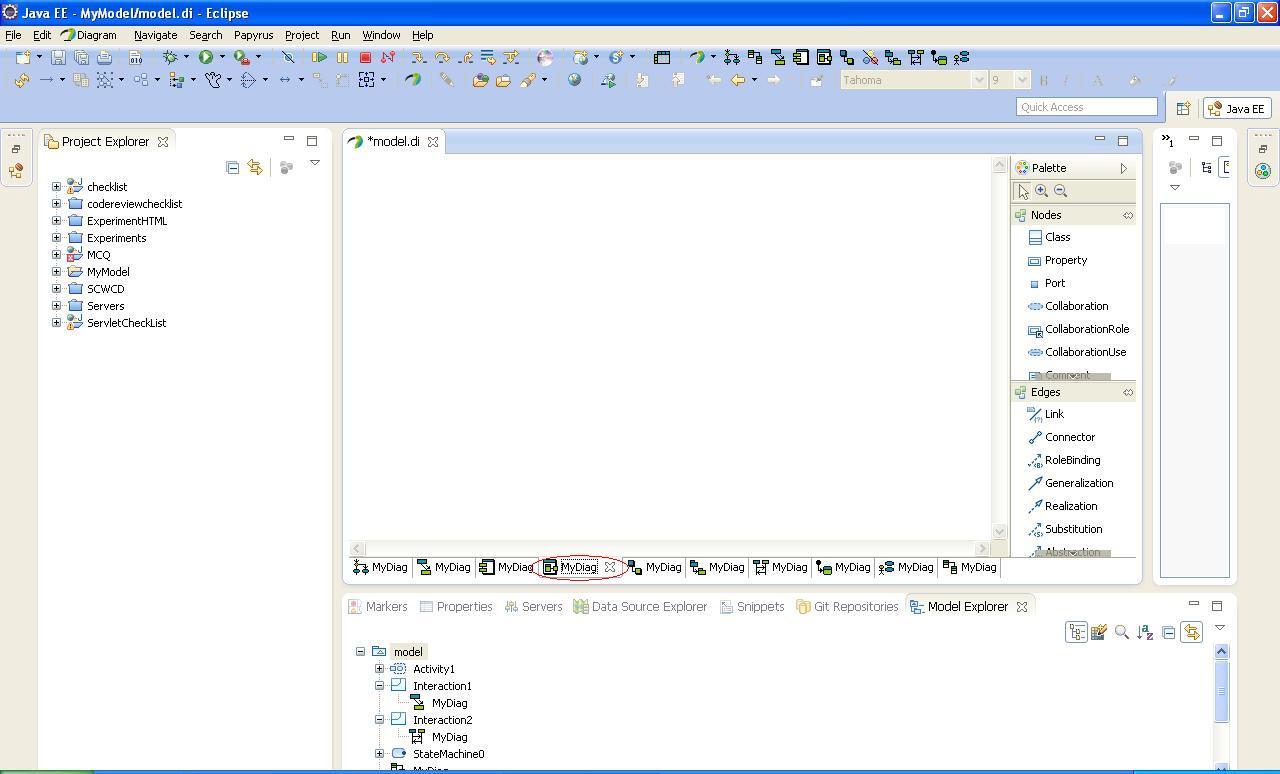Select the Port node tool
Image resolution: width=1280 pixels, height=774 pixels.
1046,283
